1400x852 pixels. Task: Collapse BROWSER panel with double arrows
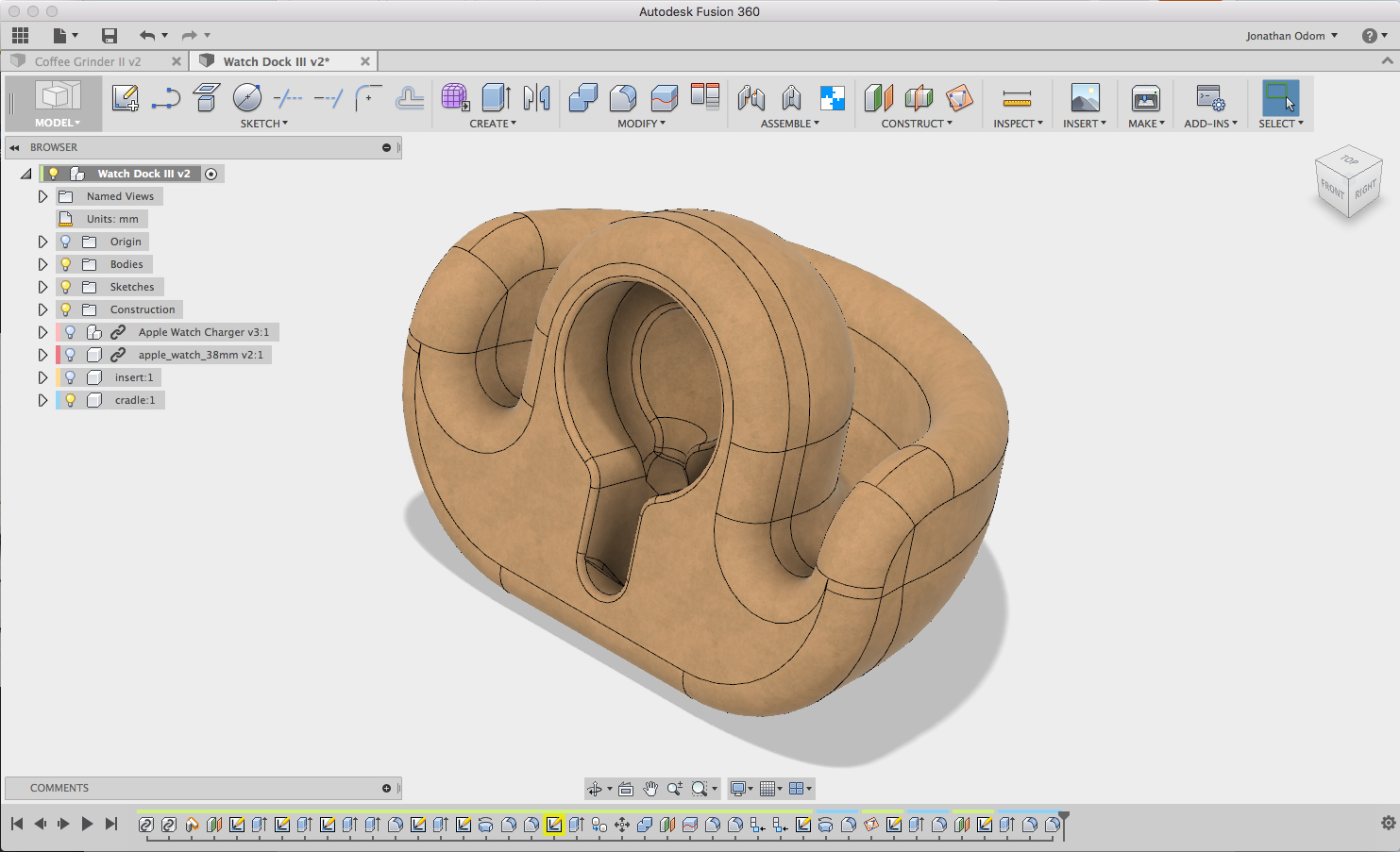pyautogui.click(x=15, y=147)
